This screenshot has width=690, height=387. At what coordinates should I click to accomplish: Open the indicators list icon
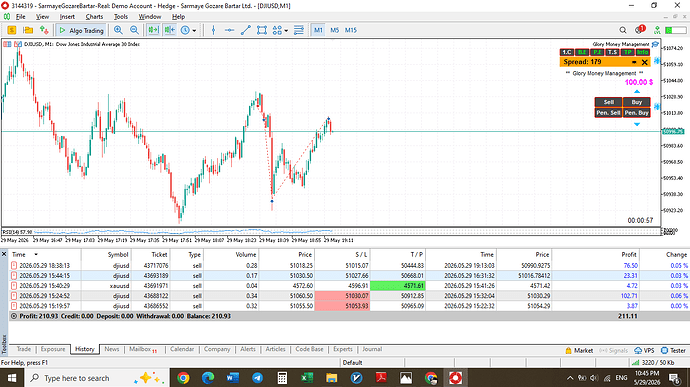click(x=299, y=30)
